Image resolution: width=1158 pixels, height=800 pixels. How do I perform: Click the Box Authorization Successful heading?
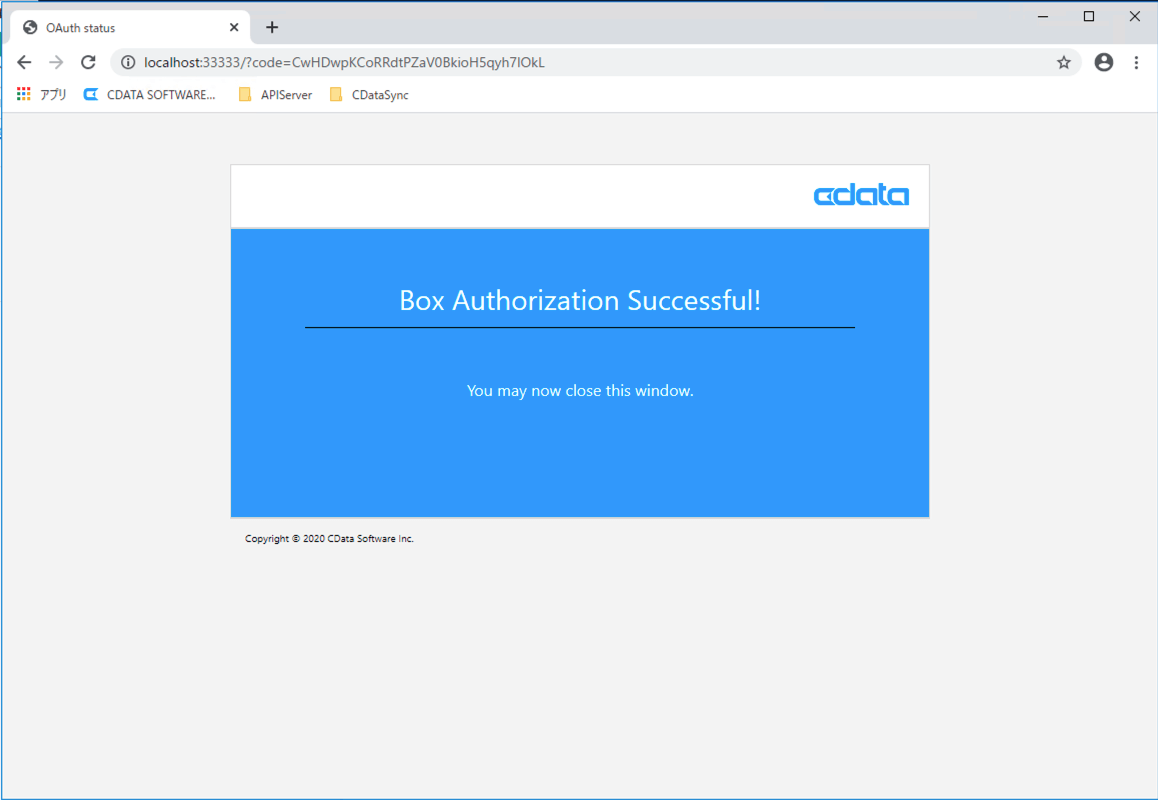[580, 300]
